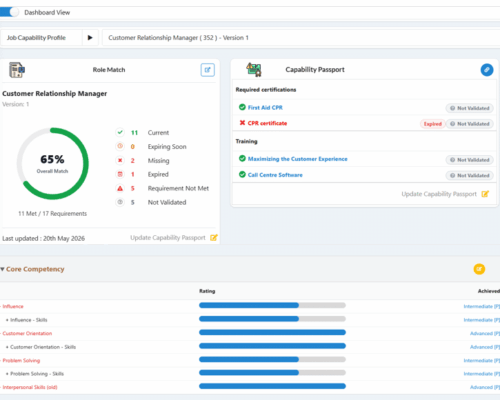Image resolution: width=500 pixels, height=400 pixels.
Task: Open the Customer Relationship Manager version selector
Action: [x=301, y=38]
